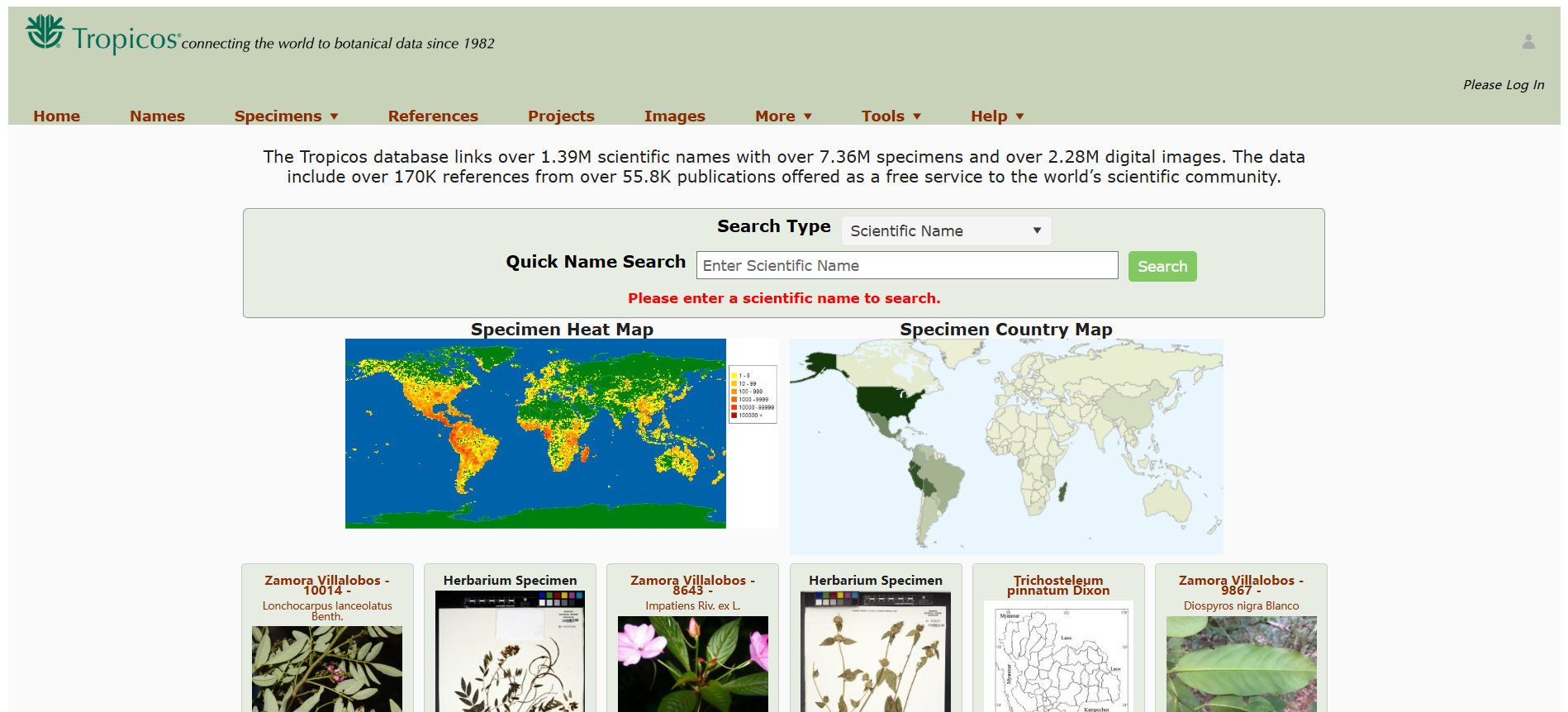Go to the Home menu item
Image resolution: width=1568 pixels, height=712 pixels.
(57, 116)
